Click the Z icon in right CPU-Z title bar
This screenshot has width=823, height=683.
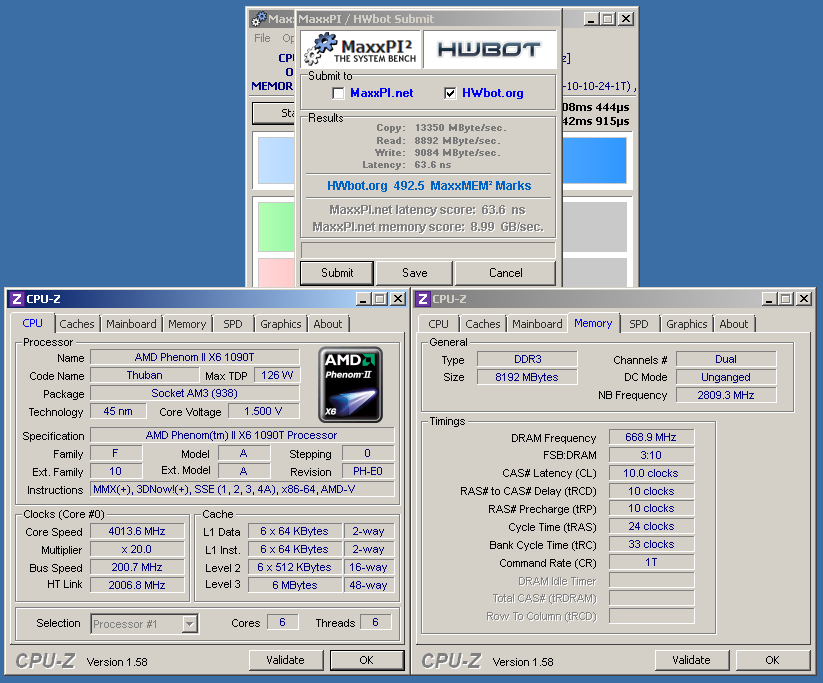tap(423, 299)
